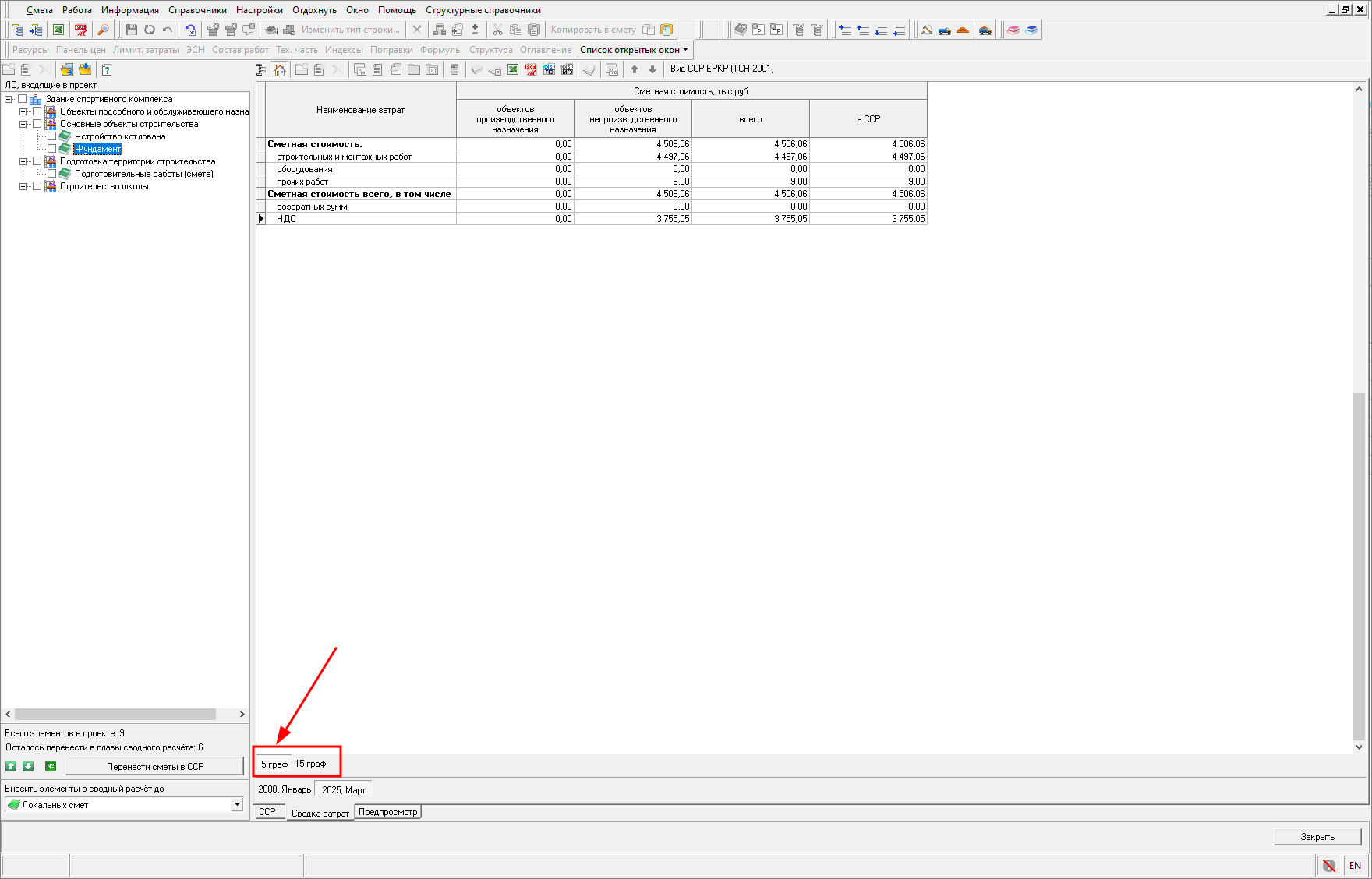Click the floppy disk save icon

coord(131,30)
